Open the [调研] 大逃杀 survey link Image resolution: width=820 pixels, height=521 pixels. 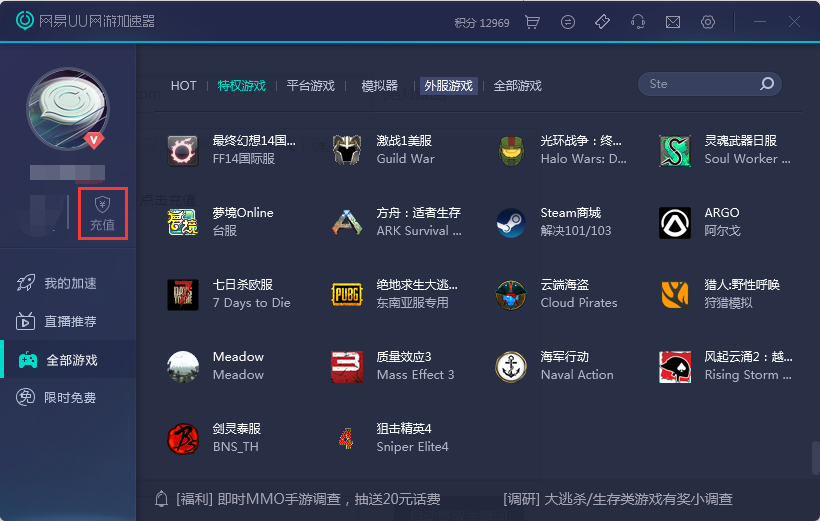618,499
